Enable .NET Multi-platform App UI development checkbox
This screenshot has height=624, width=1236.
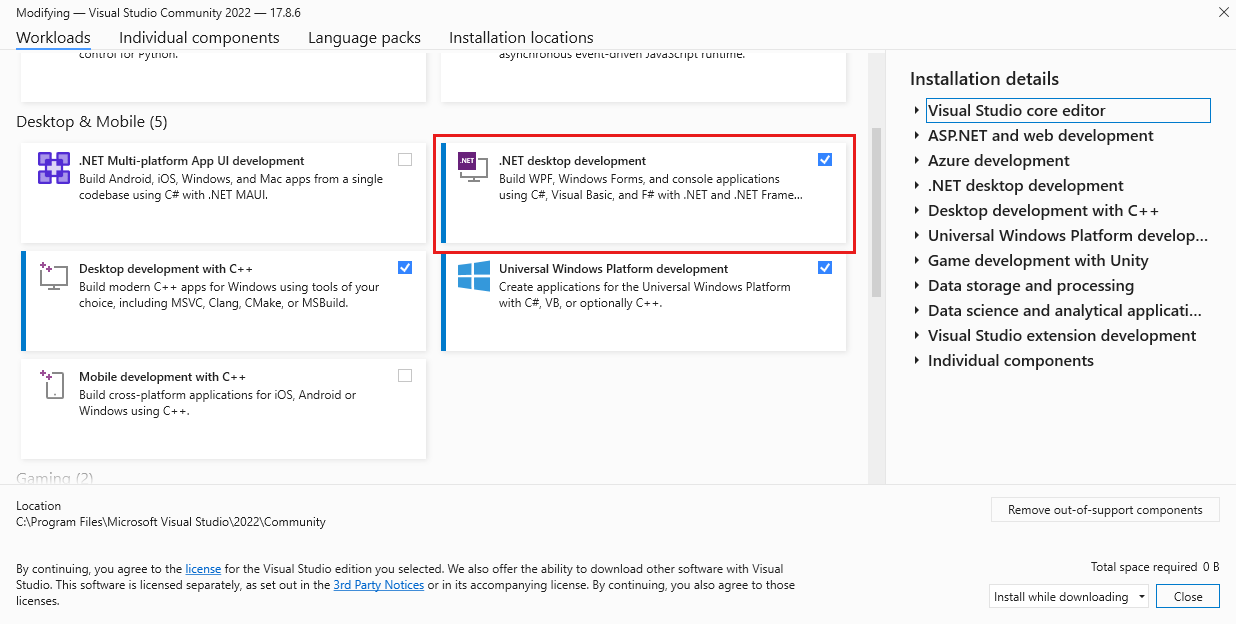405,159
